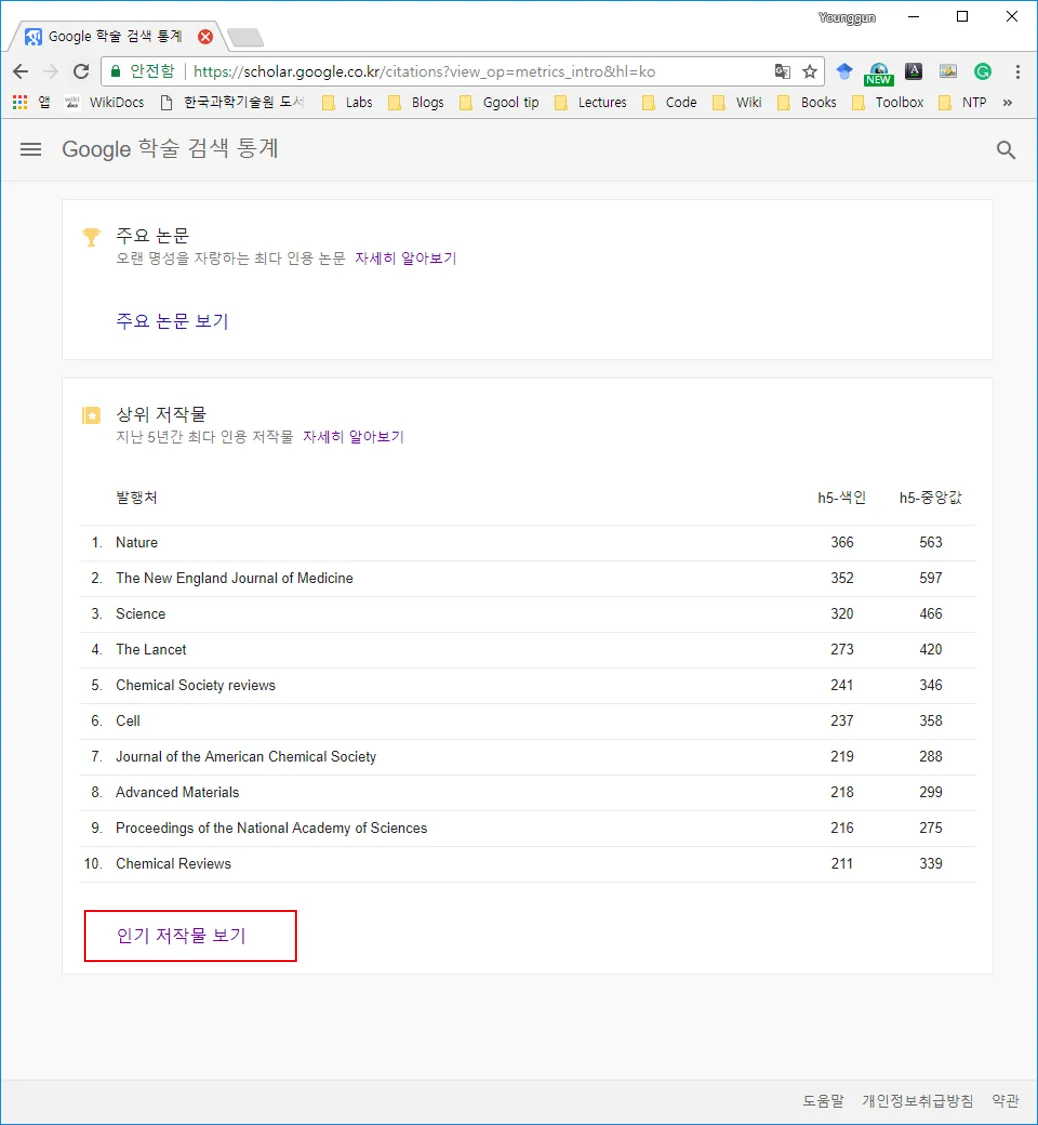Click the Google Scholar button extension icon
The height and width of the screenshot is (1125, 1038).
point(844,71)
